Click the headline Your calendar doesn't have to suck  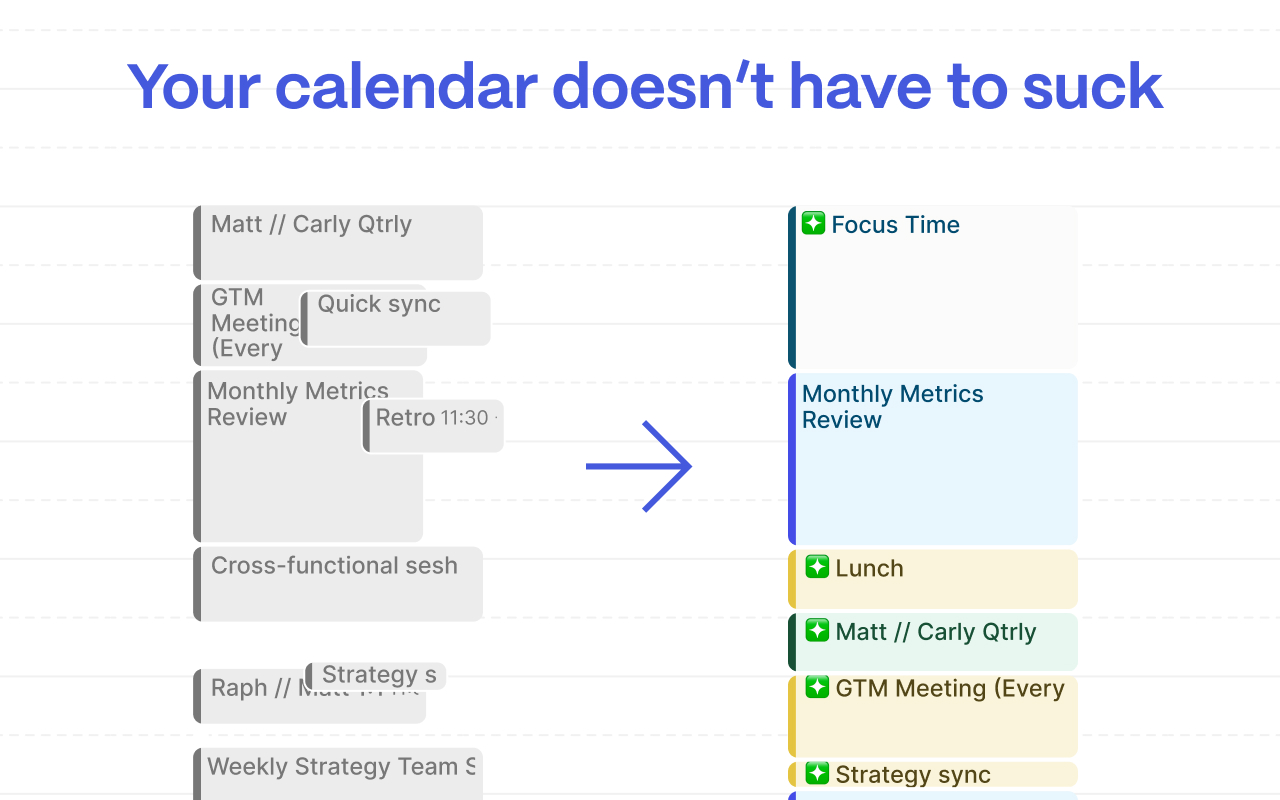click(x=645, y=86)
